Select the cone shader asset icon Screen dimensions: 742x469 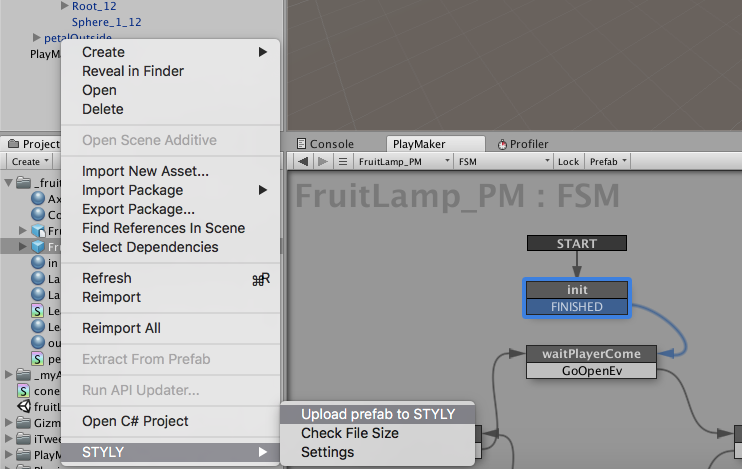click(x=24, y=391)
